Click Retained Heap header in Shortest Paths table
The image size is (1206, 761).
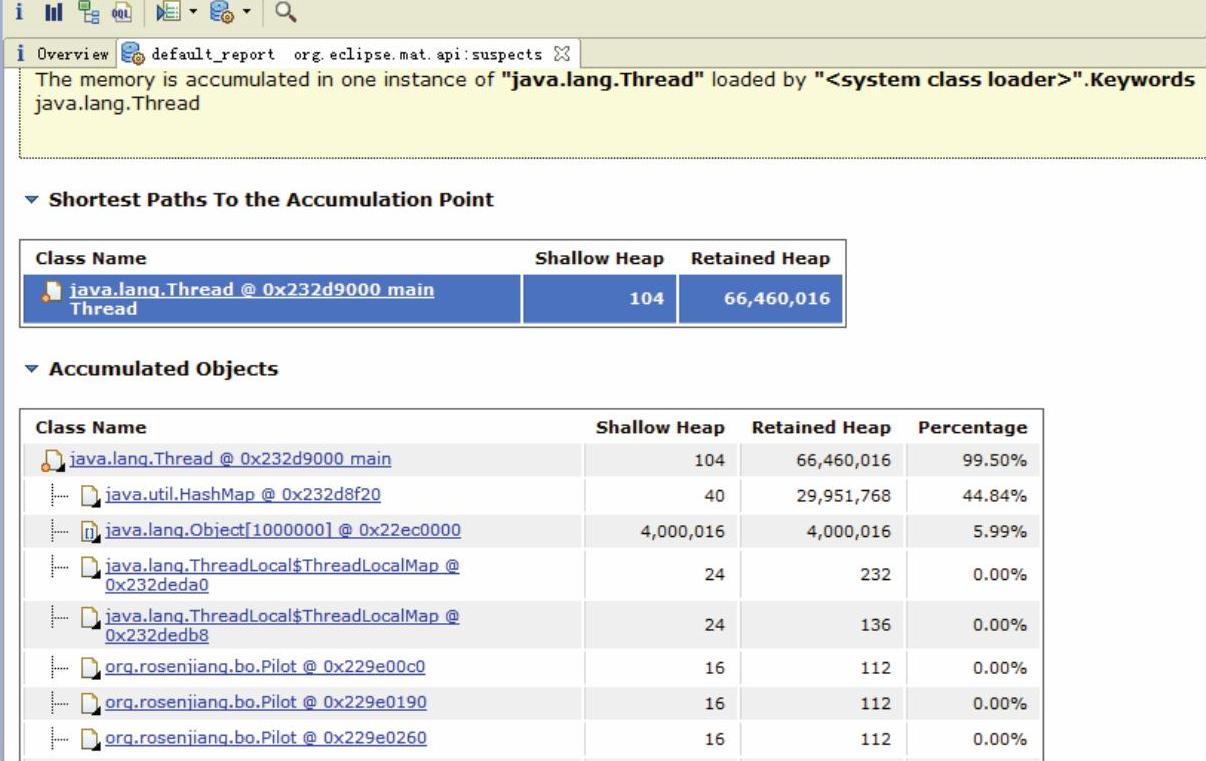760,258
